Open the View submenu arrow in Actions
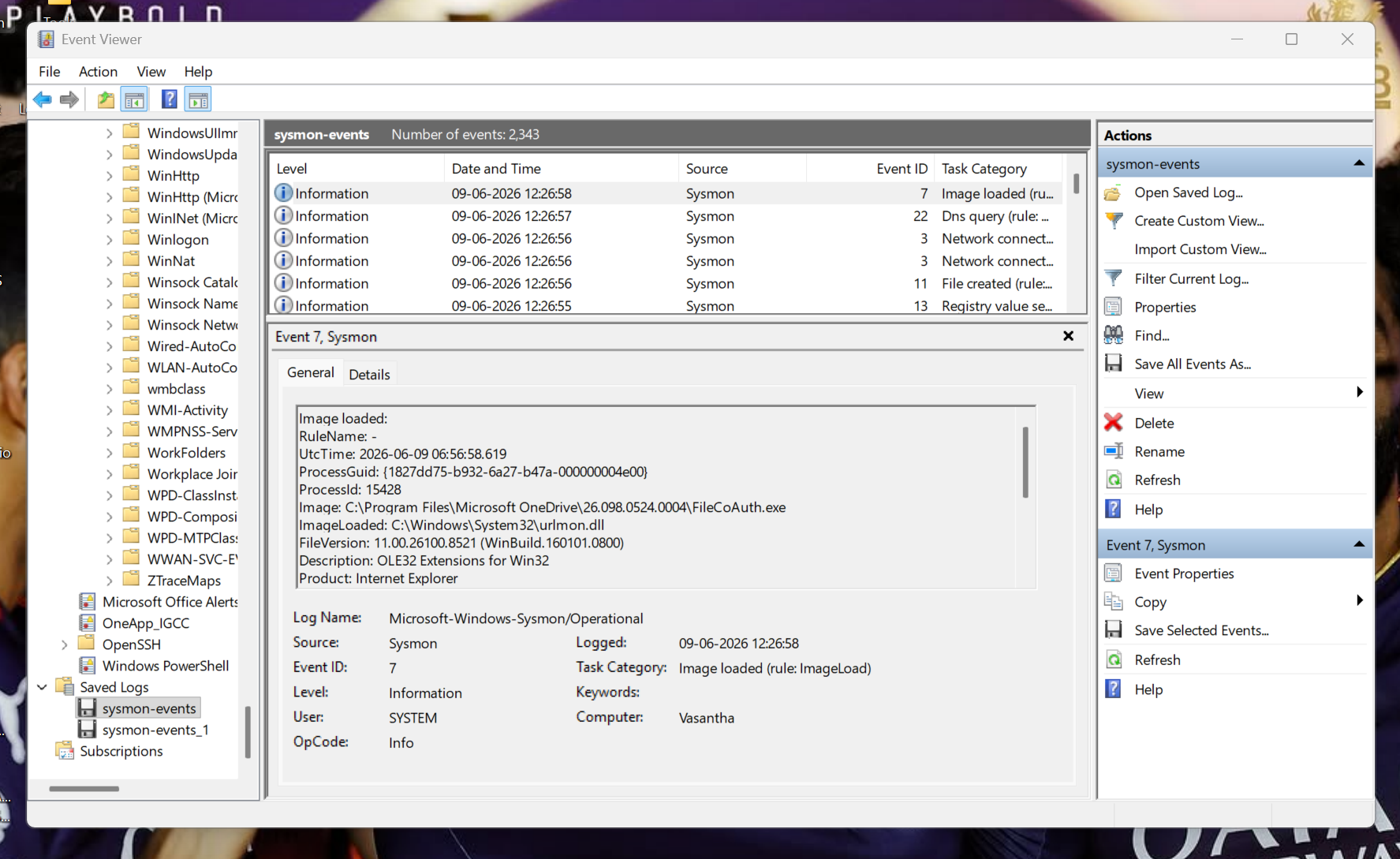This screenshot has width=1400, height=859. point(1360,393)
